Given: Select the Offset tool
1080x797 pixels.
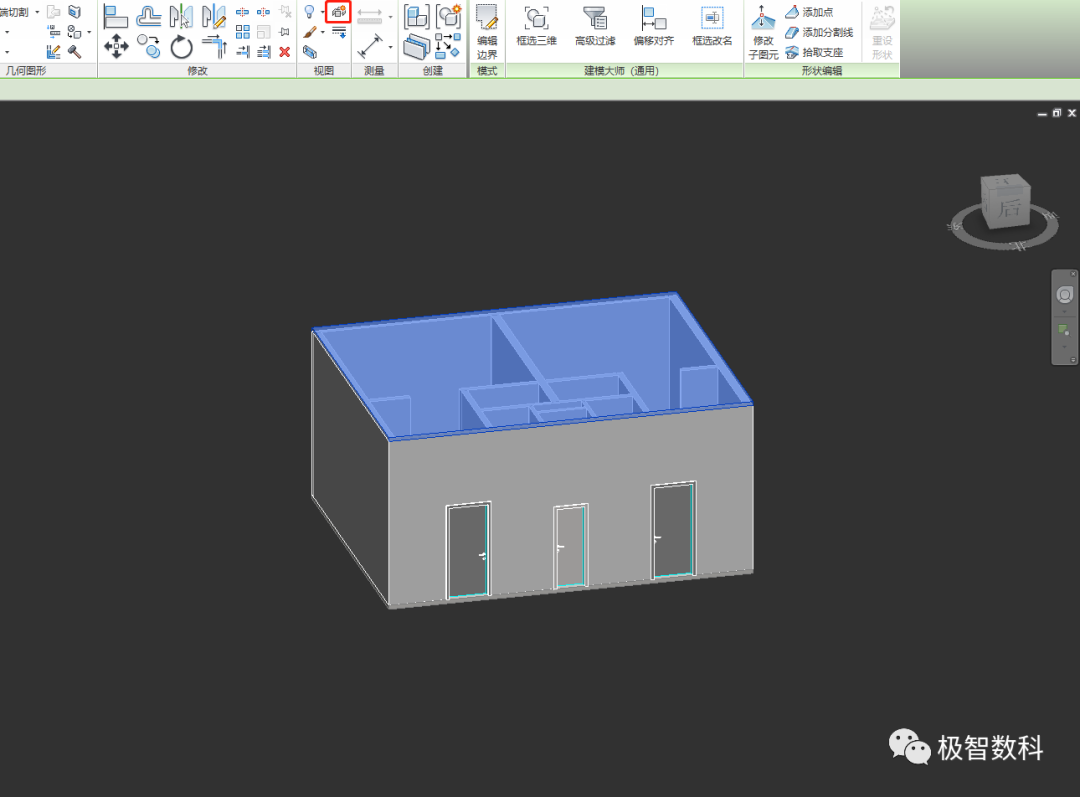Looking at the screenshot, I should tap(149, 16).
